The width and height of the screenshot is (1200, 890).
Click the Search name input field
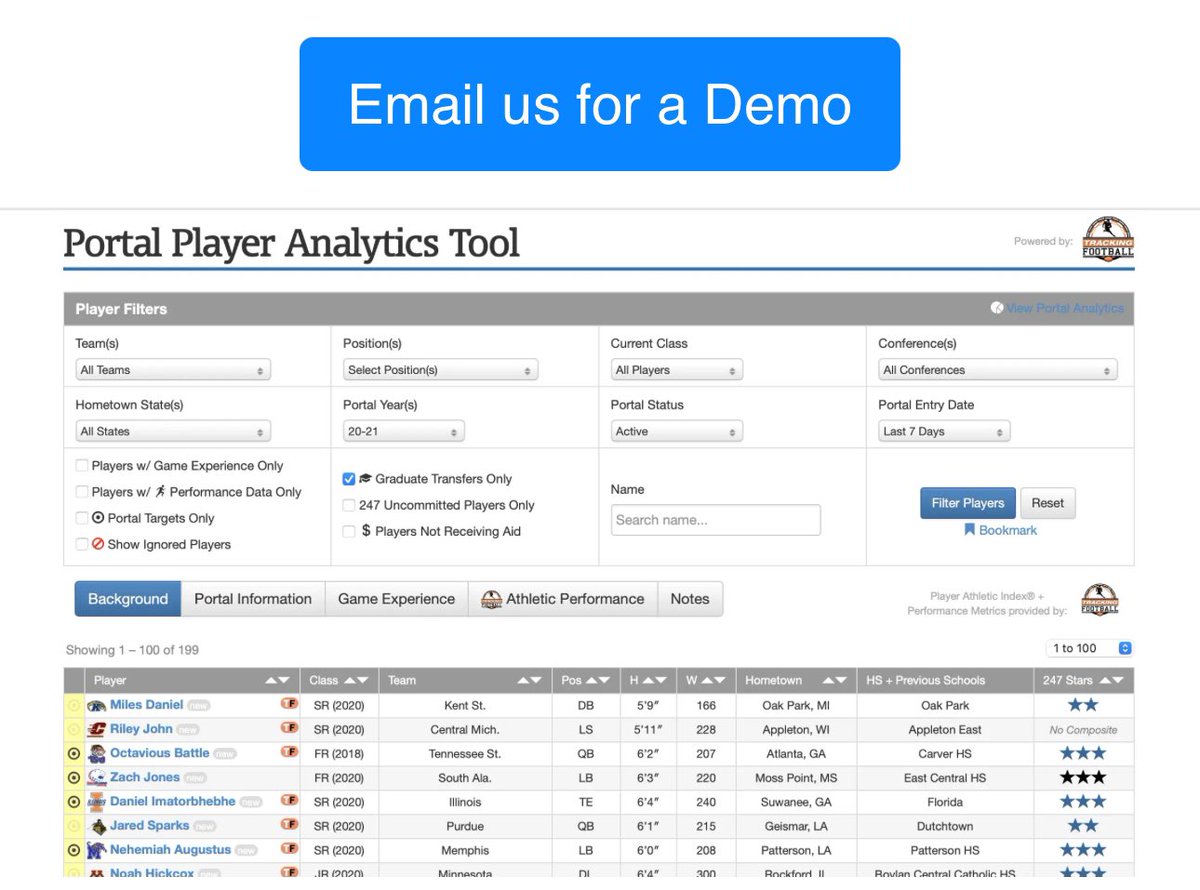tap(716, 520)
